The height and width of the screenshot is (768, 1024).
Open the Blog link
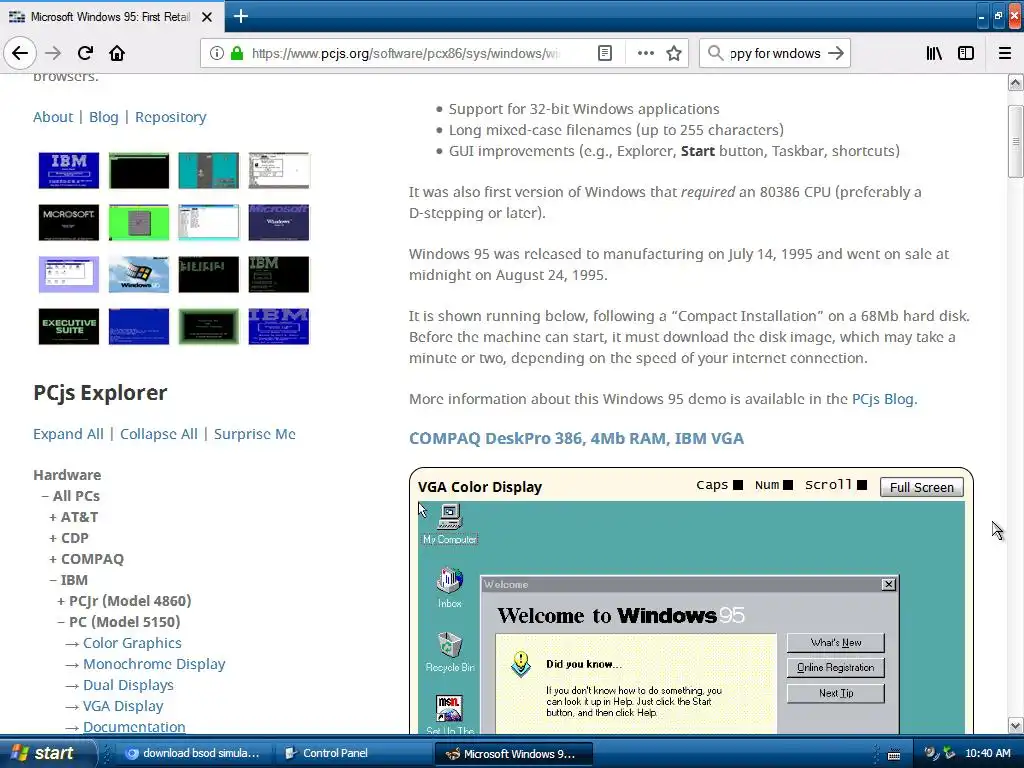click(104, 117)
